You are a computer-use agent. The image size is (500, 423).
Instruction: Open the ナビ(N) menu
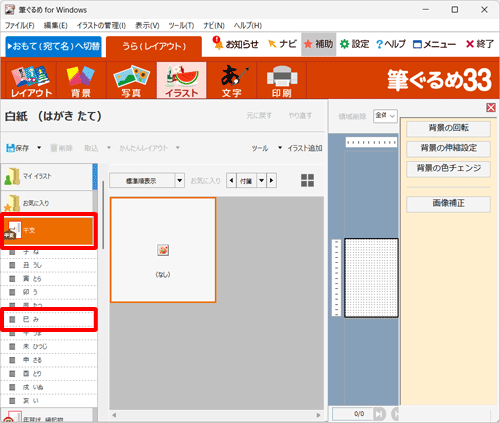point(214,26)
